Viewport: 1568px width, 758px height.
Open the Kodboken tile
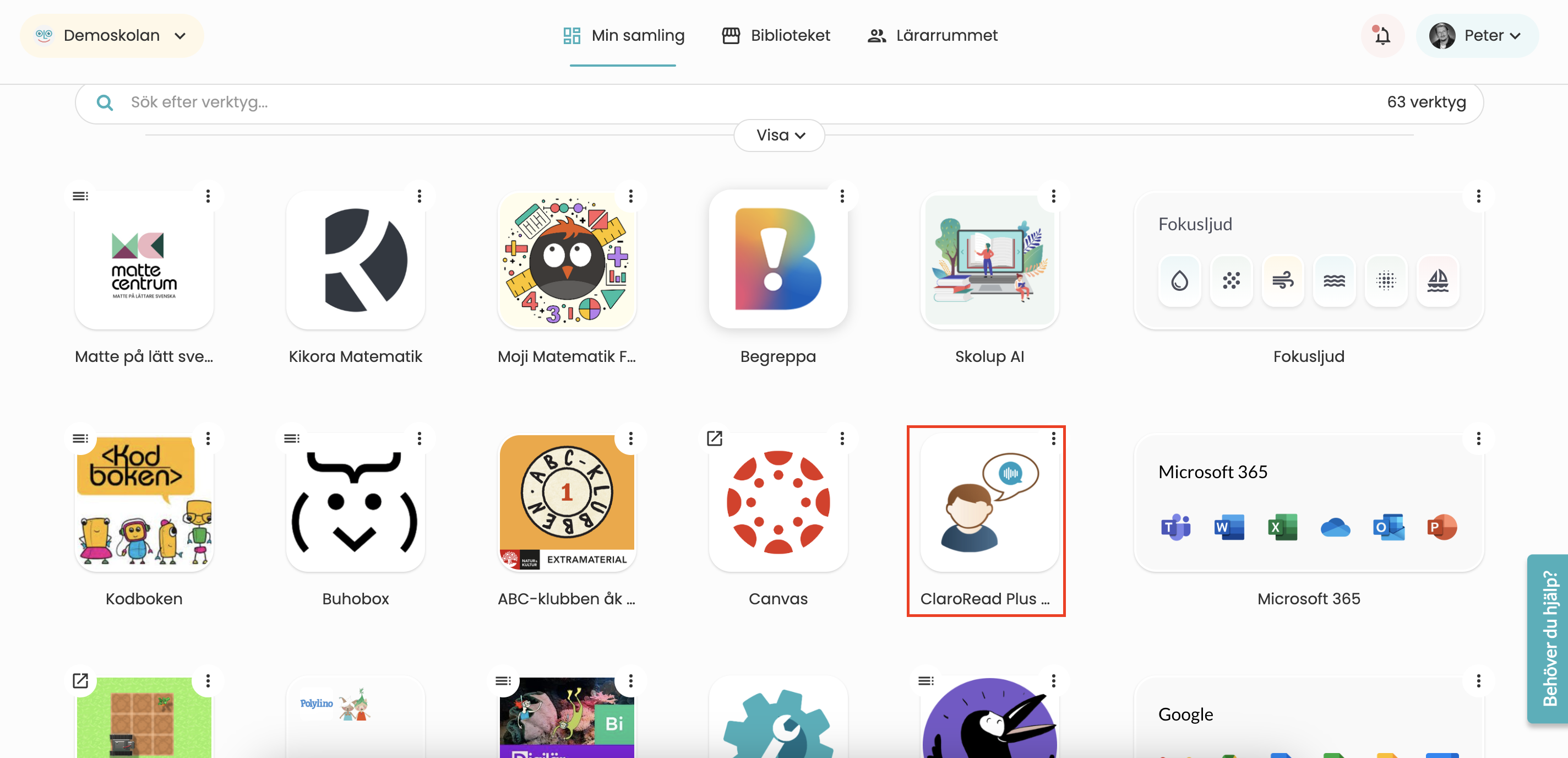pyautogui.click(x=144, y=502)
